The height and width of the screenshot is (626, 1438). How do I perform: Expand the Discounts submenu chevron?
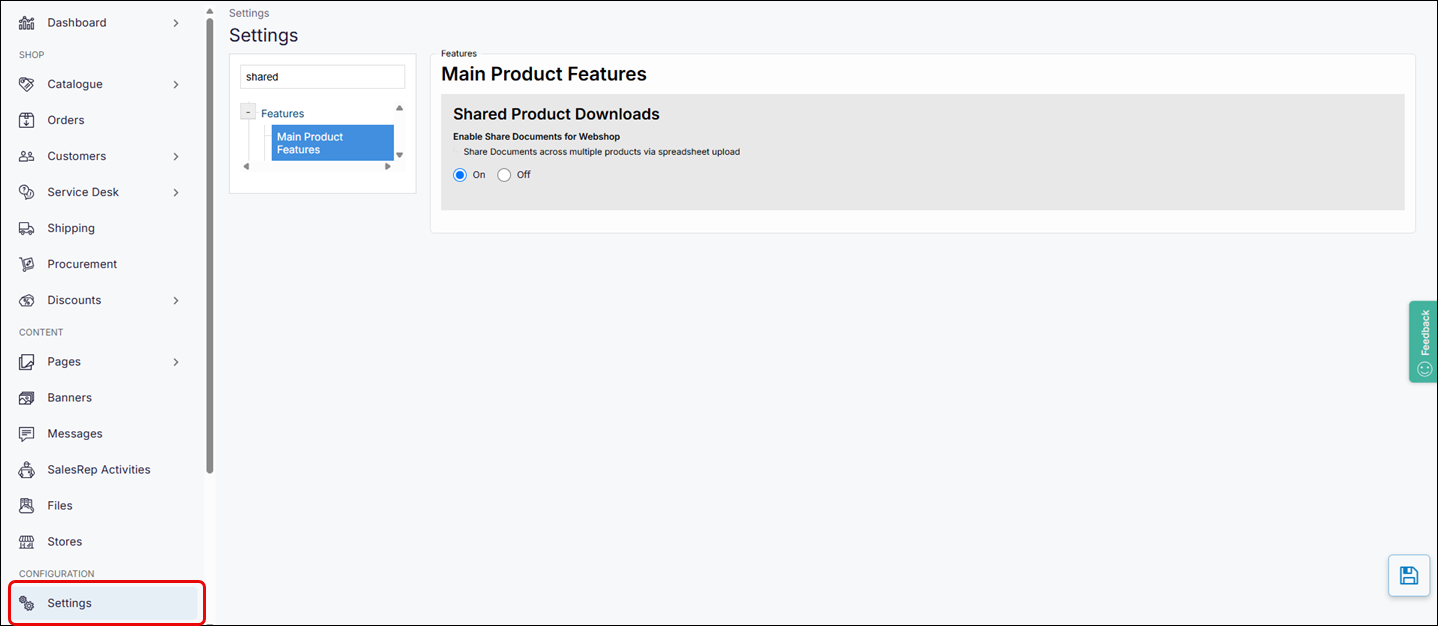(x=176, y=300)
